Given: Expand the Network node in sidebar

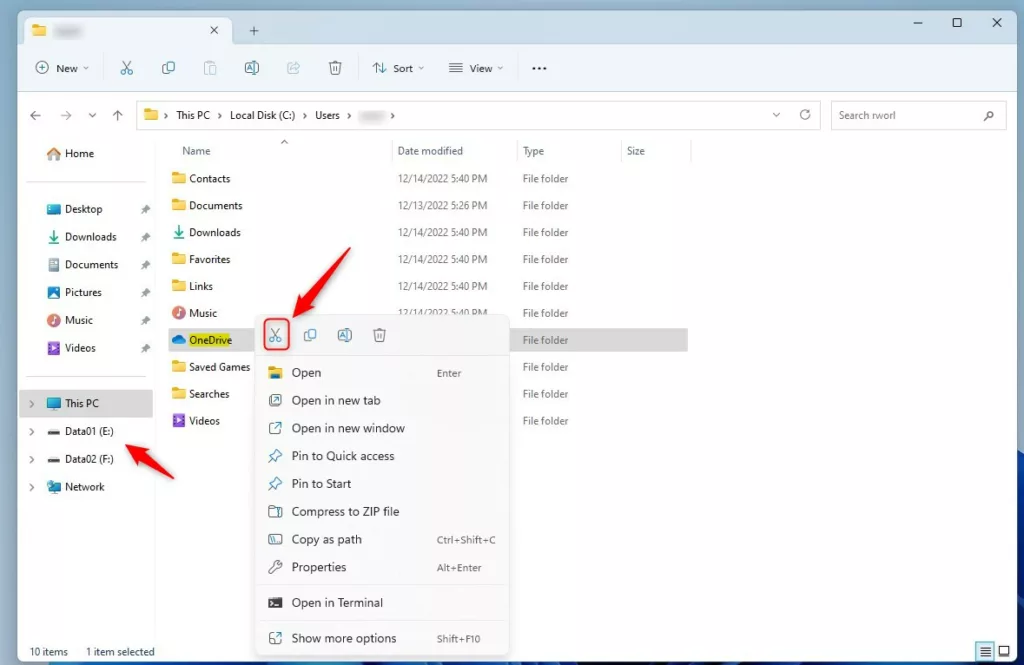Looking at the screenshot, I should coord(32,487).
